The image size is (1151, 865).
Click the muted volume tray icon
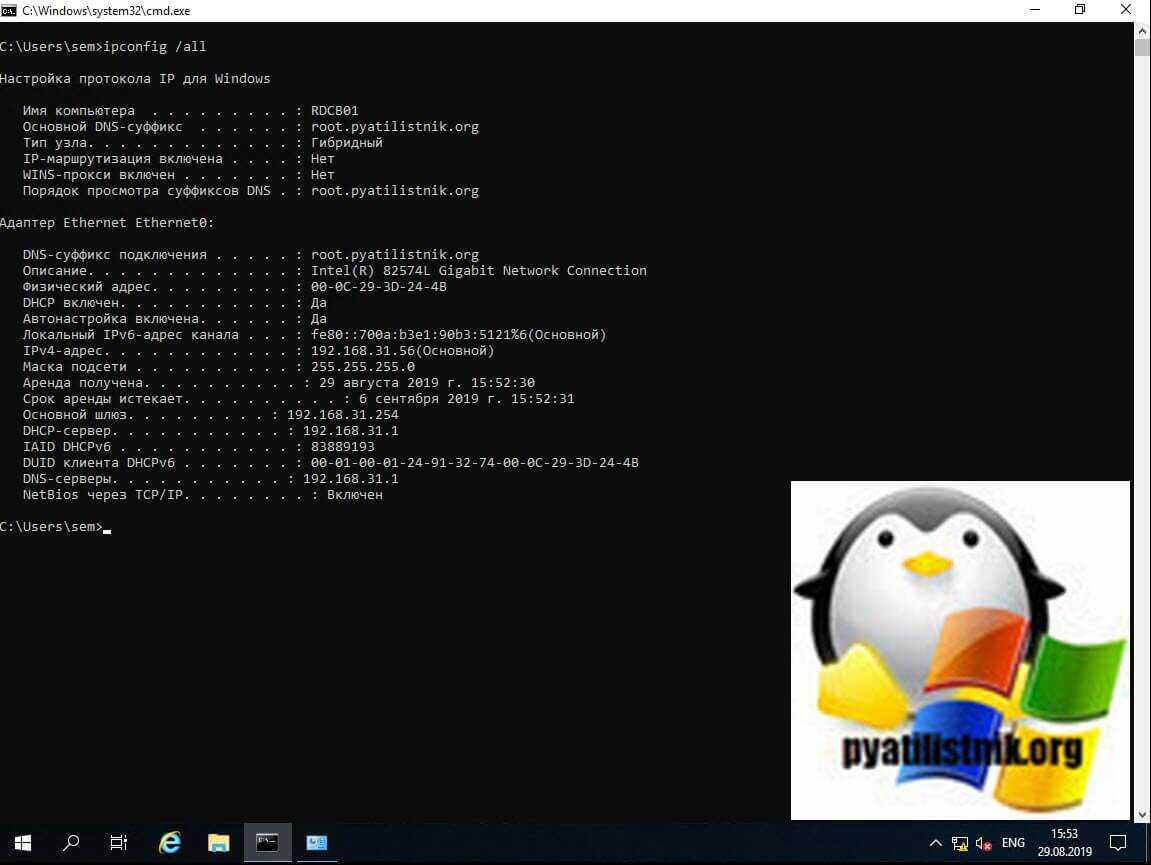coord(983,843)
